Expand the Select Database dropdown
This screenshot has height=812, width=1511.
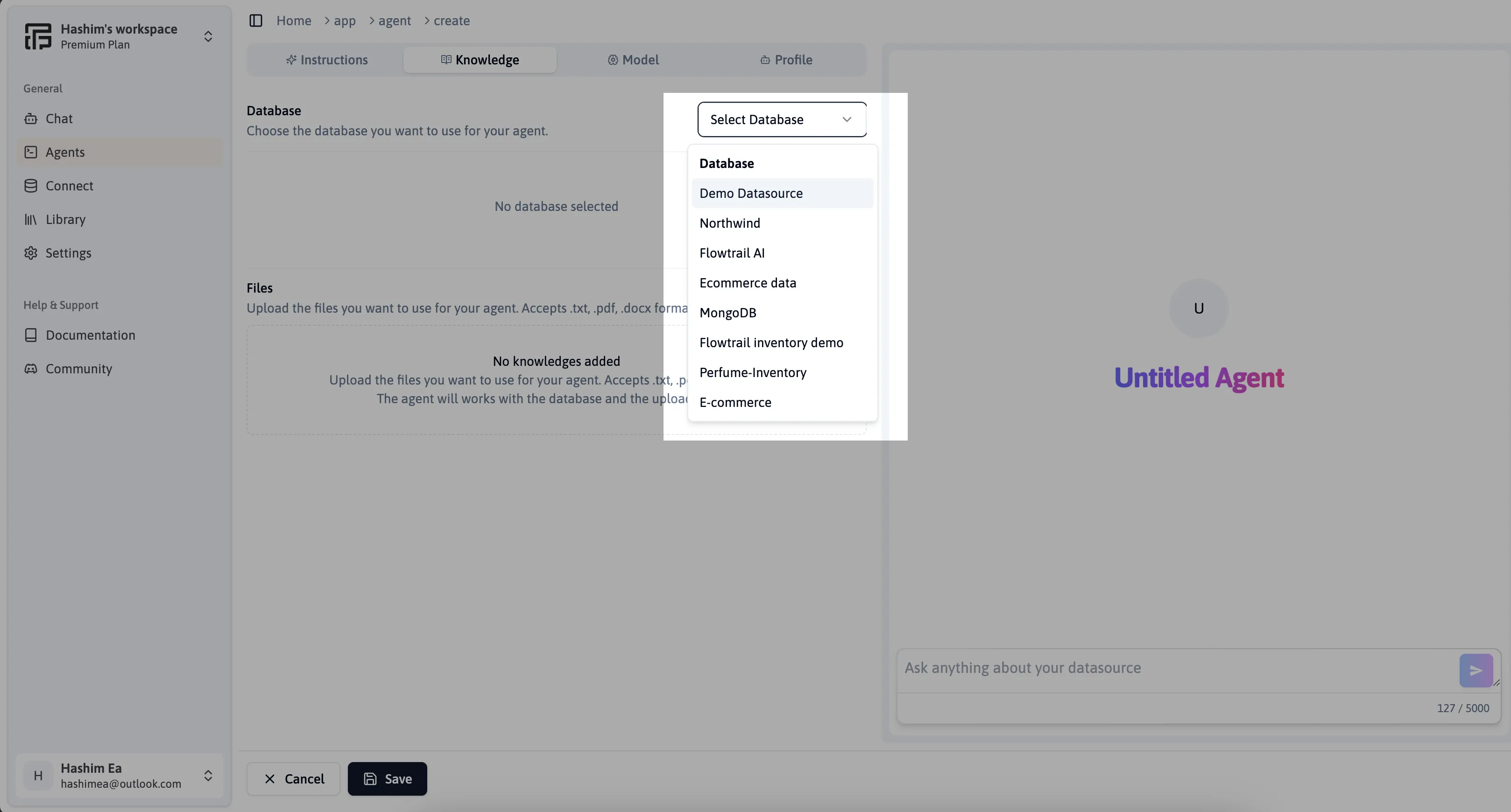click(781, 119)
